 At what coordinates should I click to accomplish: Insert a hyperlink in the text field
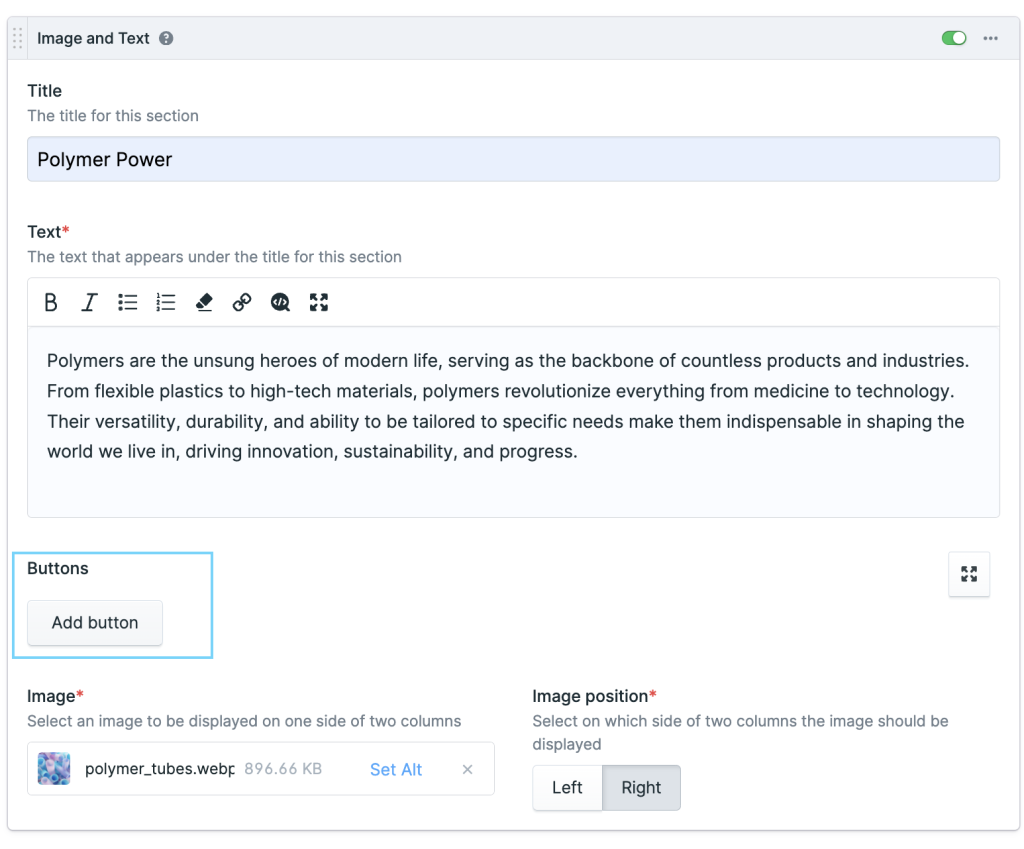[x=242, y=302]
